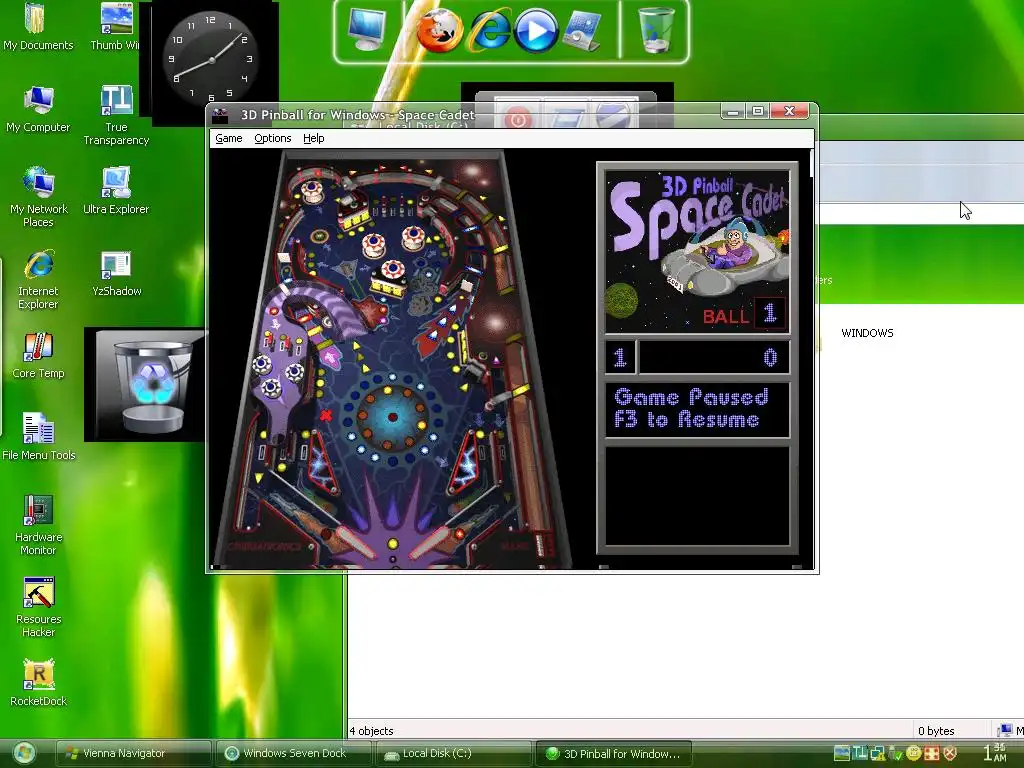Viewport: 1024px width, 768px height.
Task: Open the Options menu in 3D Pinball
Action: 272,138
